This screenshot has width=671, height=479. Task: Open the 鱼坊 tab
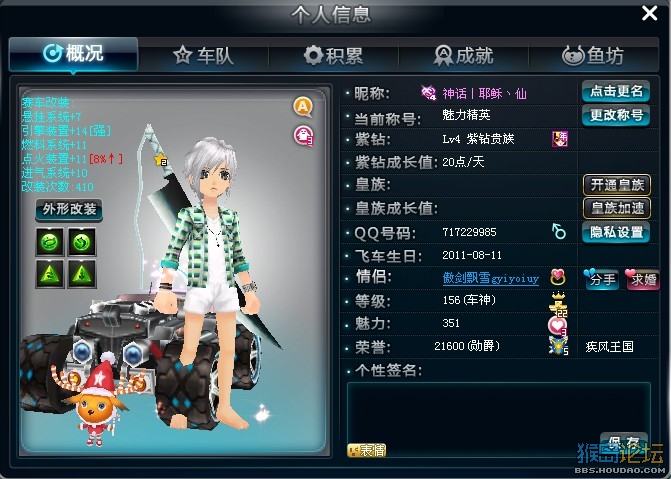coord(593,56)
